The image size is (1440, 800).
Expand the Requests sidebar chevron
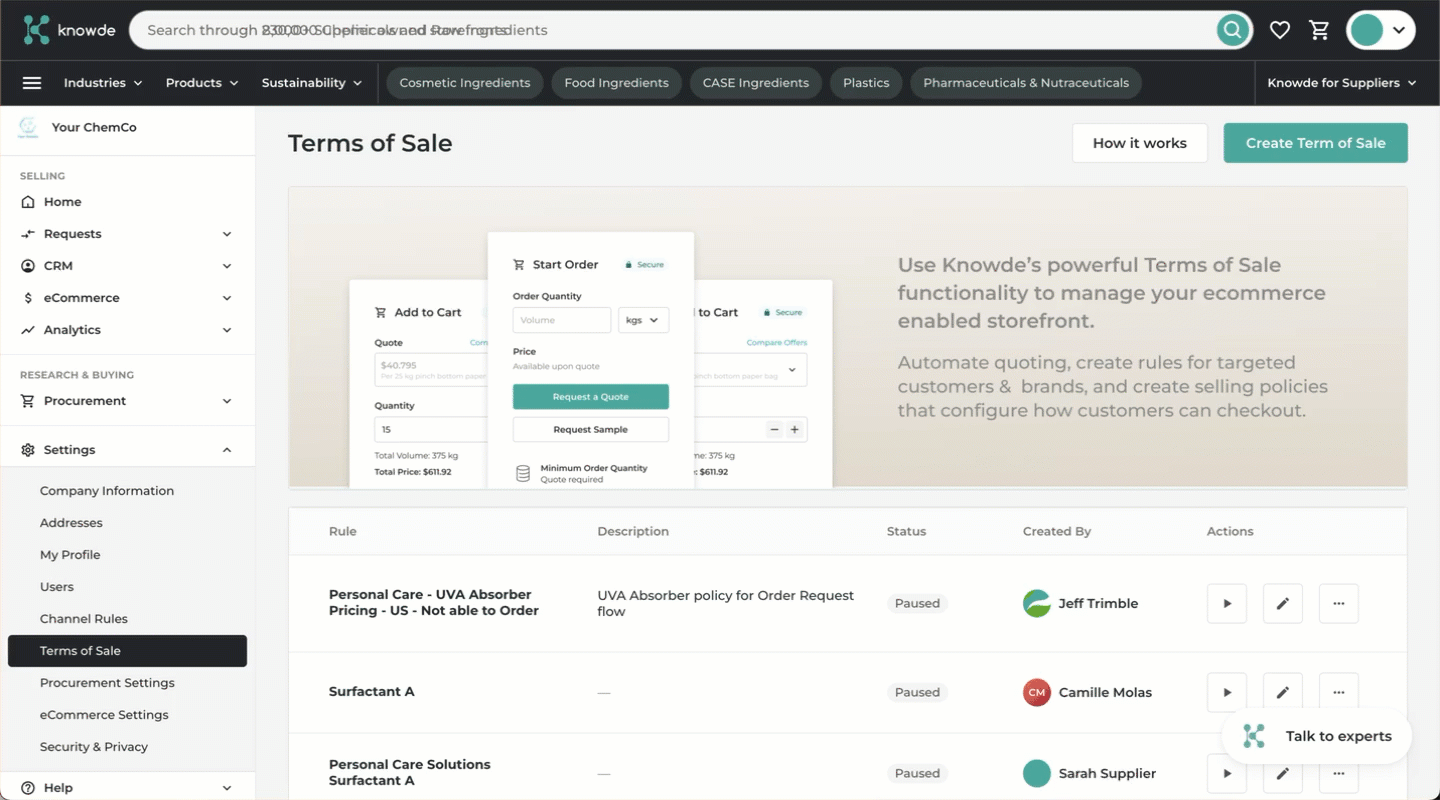pos(227,234)
